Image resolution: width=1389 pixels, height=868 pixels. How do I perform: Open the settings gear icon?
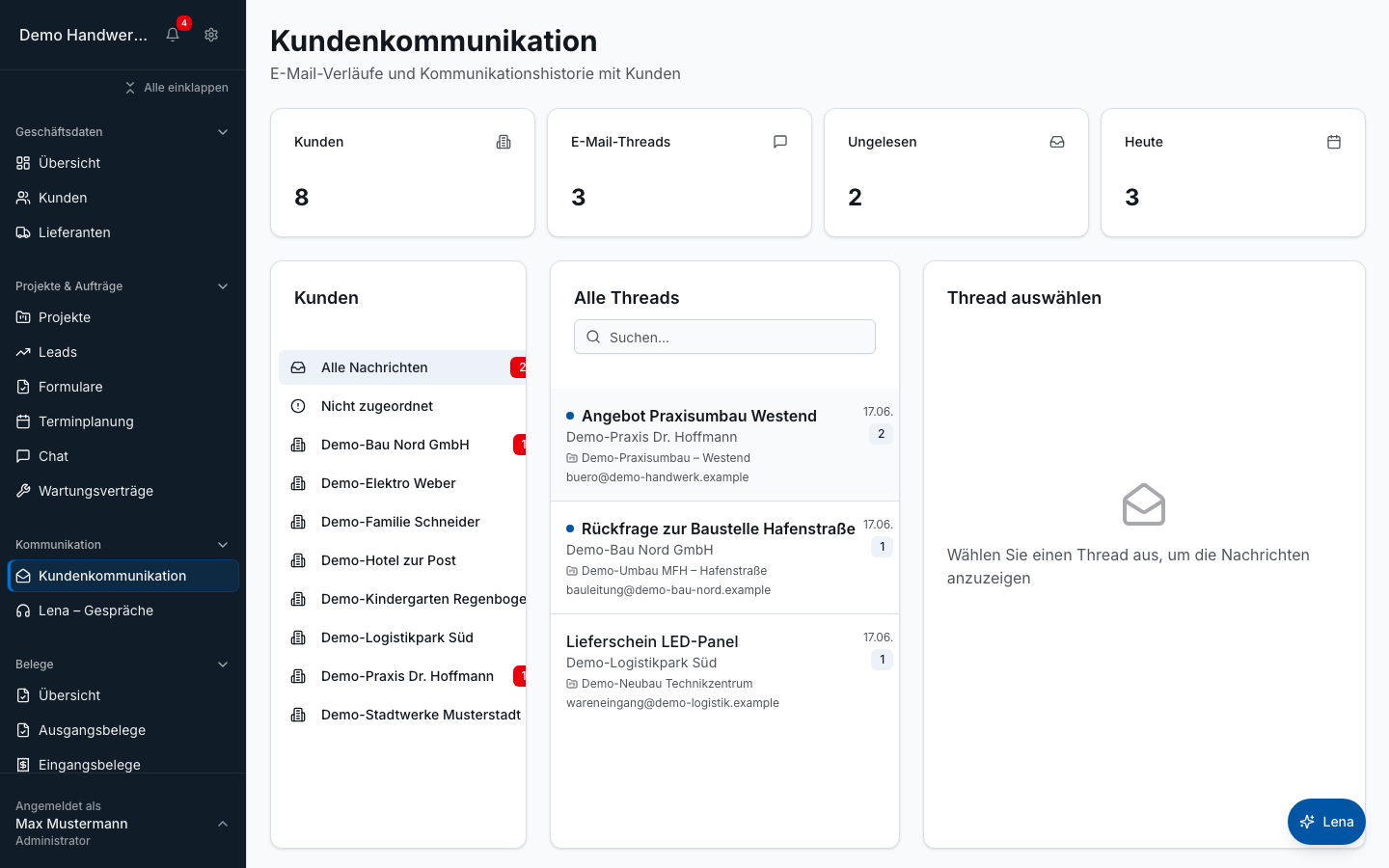coord(211,35)
